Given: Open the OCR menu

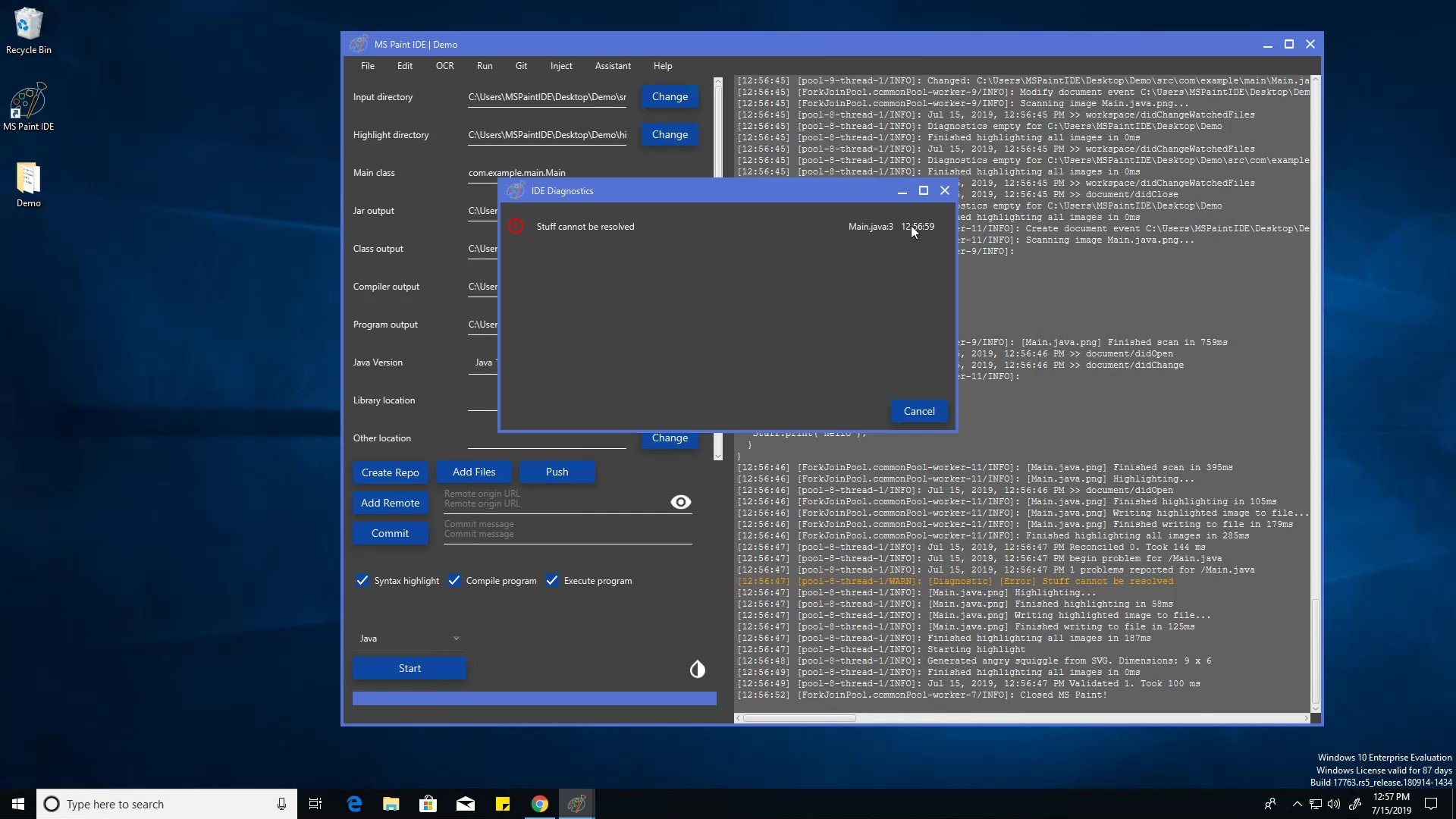Looking at the screenshot, I should point(444,66).
